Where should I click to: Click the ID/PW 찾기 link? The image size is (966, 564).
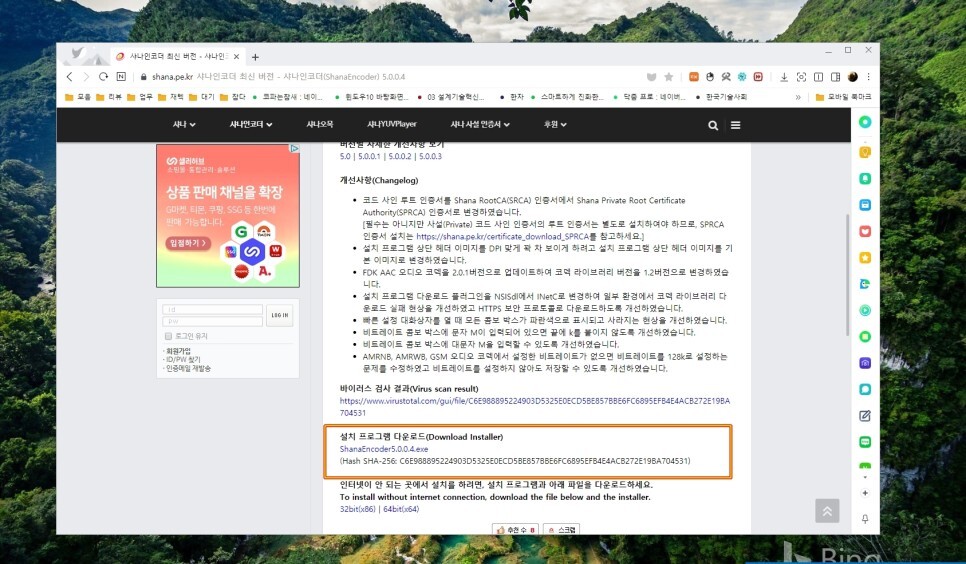coord(182,359)
